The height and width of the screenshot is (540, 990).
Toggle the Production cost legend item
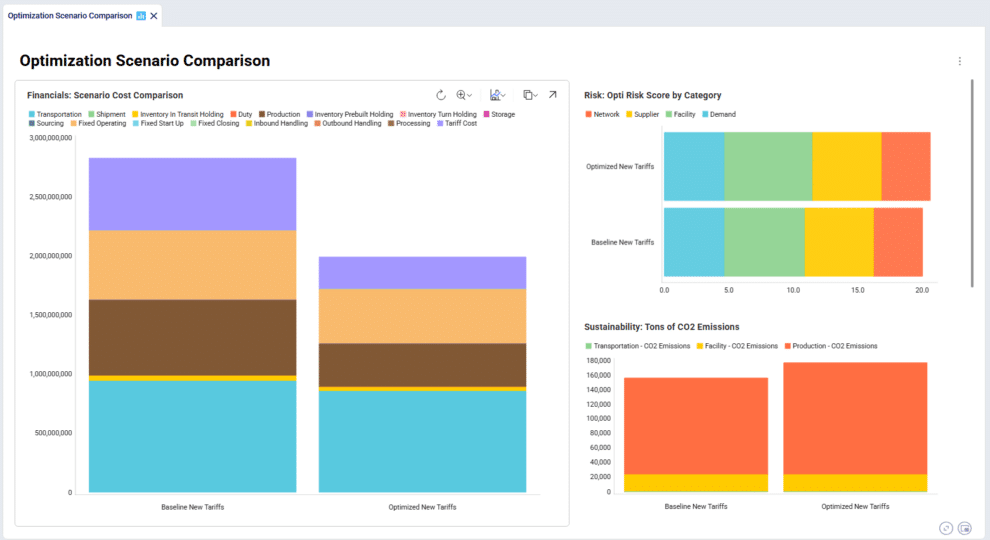(x=280, y=114)
